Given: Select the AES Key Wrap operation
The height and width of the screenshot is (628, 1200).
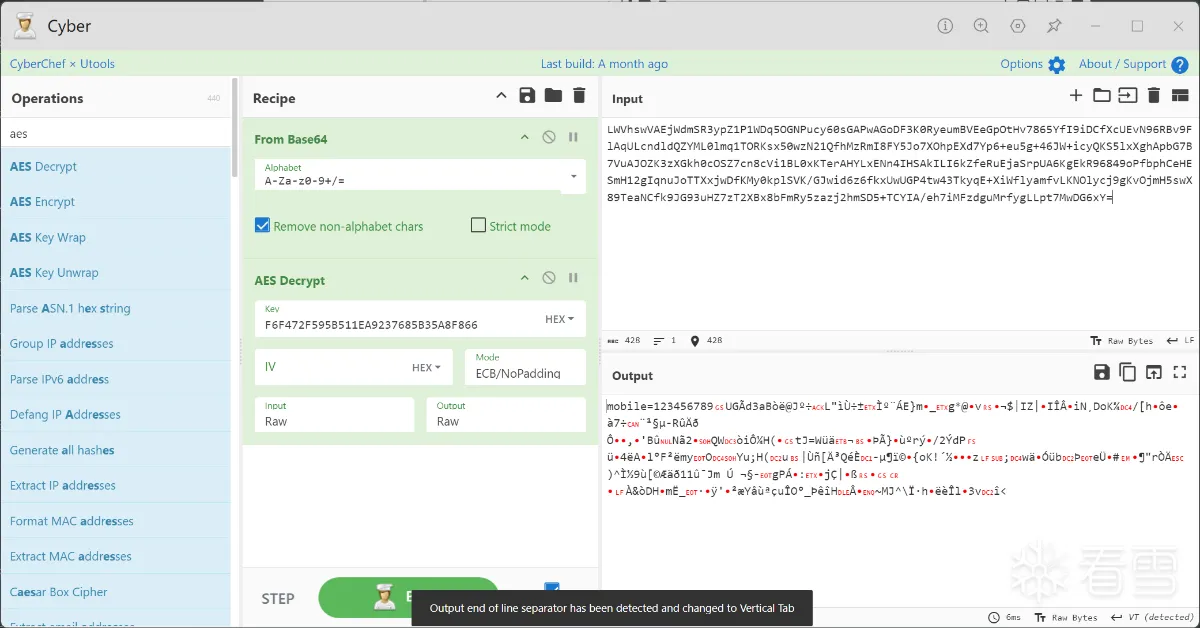Looking at the screenshot, I should pos(115,238).
